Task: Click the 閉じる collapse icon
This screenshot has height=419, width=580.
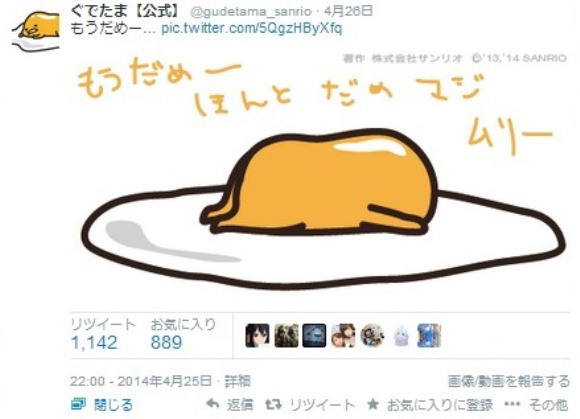Action: click(x=78, y=404)
